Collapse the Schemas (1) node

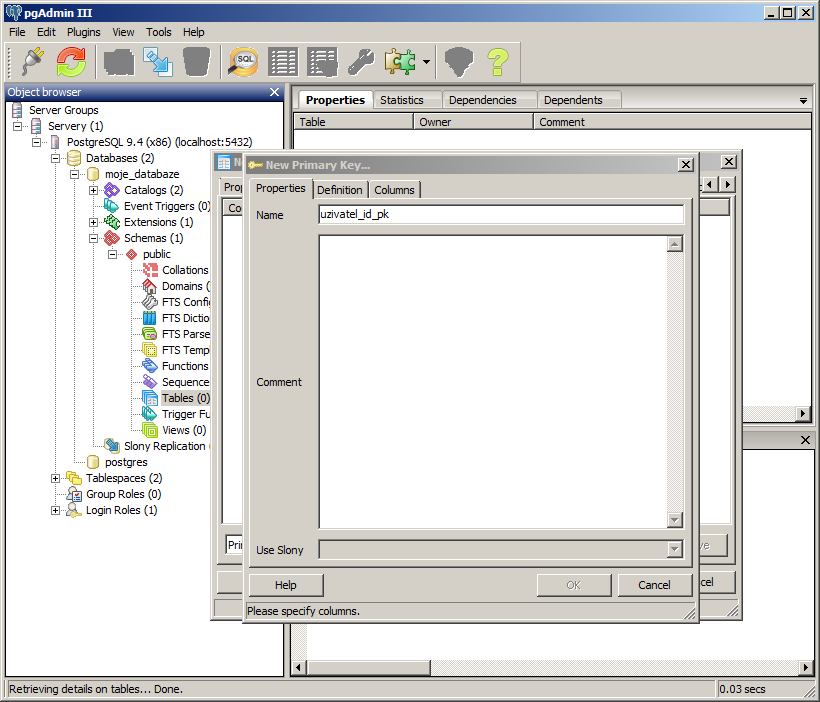(94, 239)
